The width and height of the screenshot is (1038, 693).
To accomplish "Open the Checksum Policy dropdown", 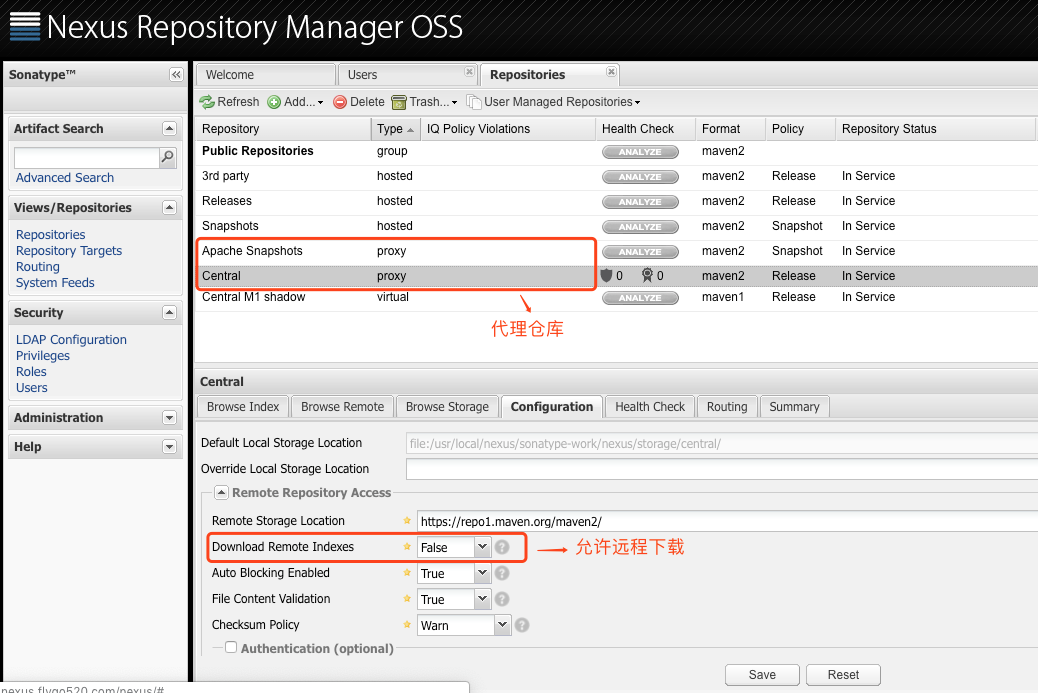I will point(502,624).
